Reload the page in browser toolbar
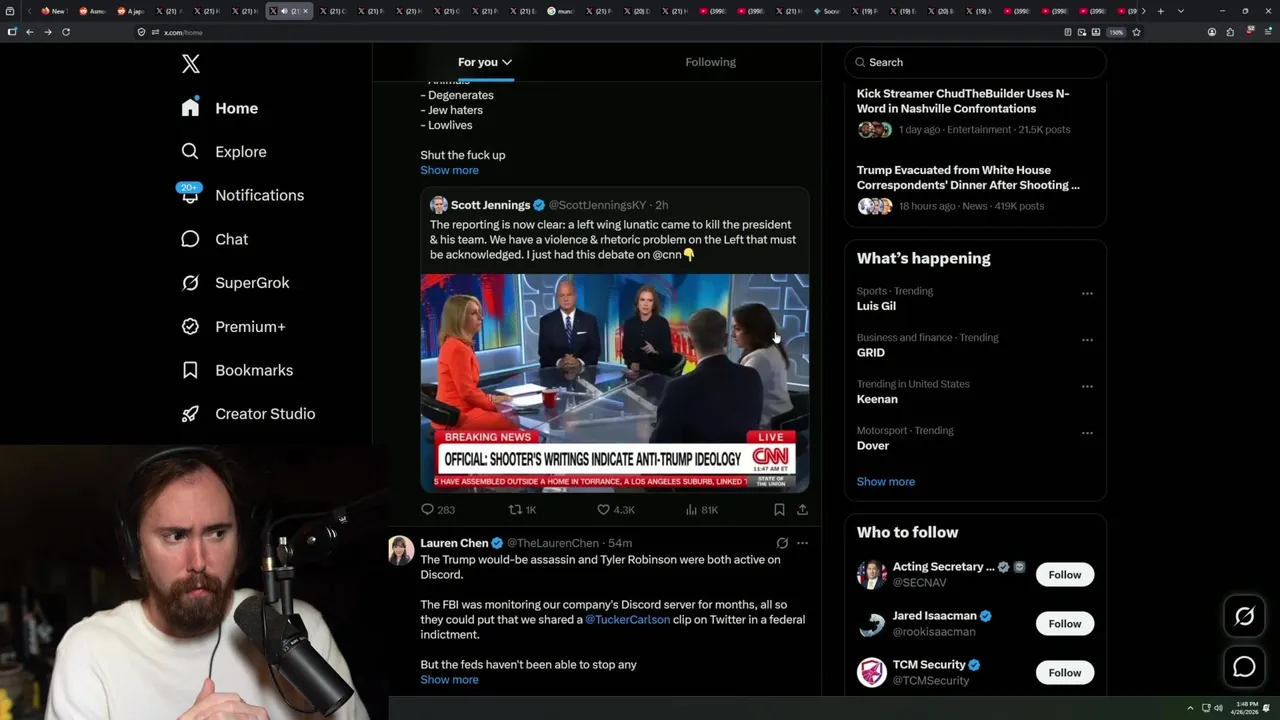The width and height of the screenshot is (1280, 720). coord(66,32)
